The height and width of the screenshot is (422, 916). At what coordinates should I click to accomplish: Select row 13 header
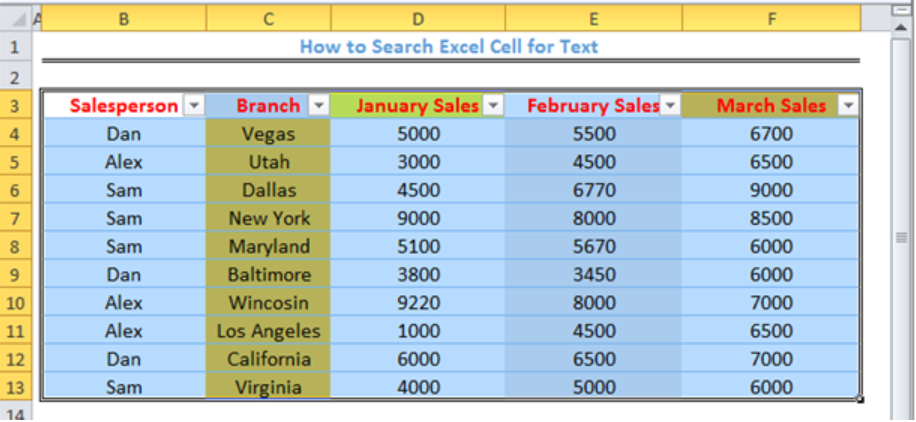15,387
